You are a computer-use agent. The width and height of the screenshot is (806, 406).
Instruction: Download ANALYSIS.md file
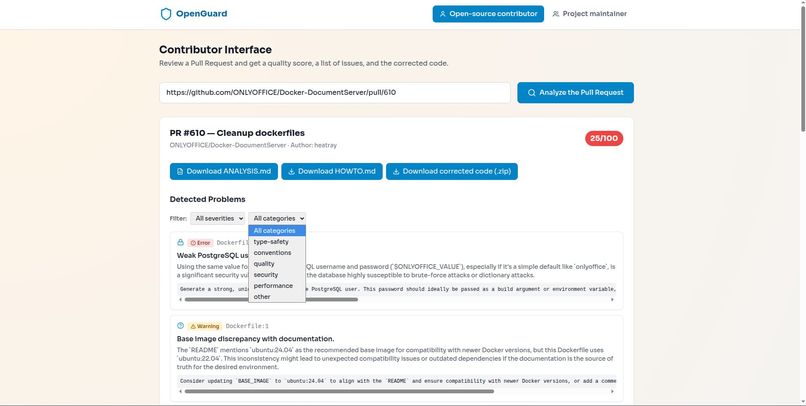[224, 171]
